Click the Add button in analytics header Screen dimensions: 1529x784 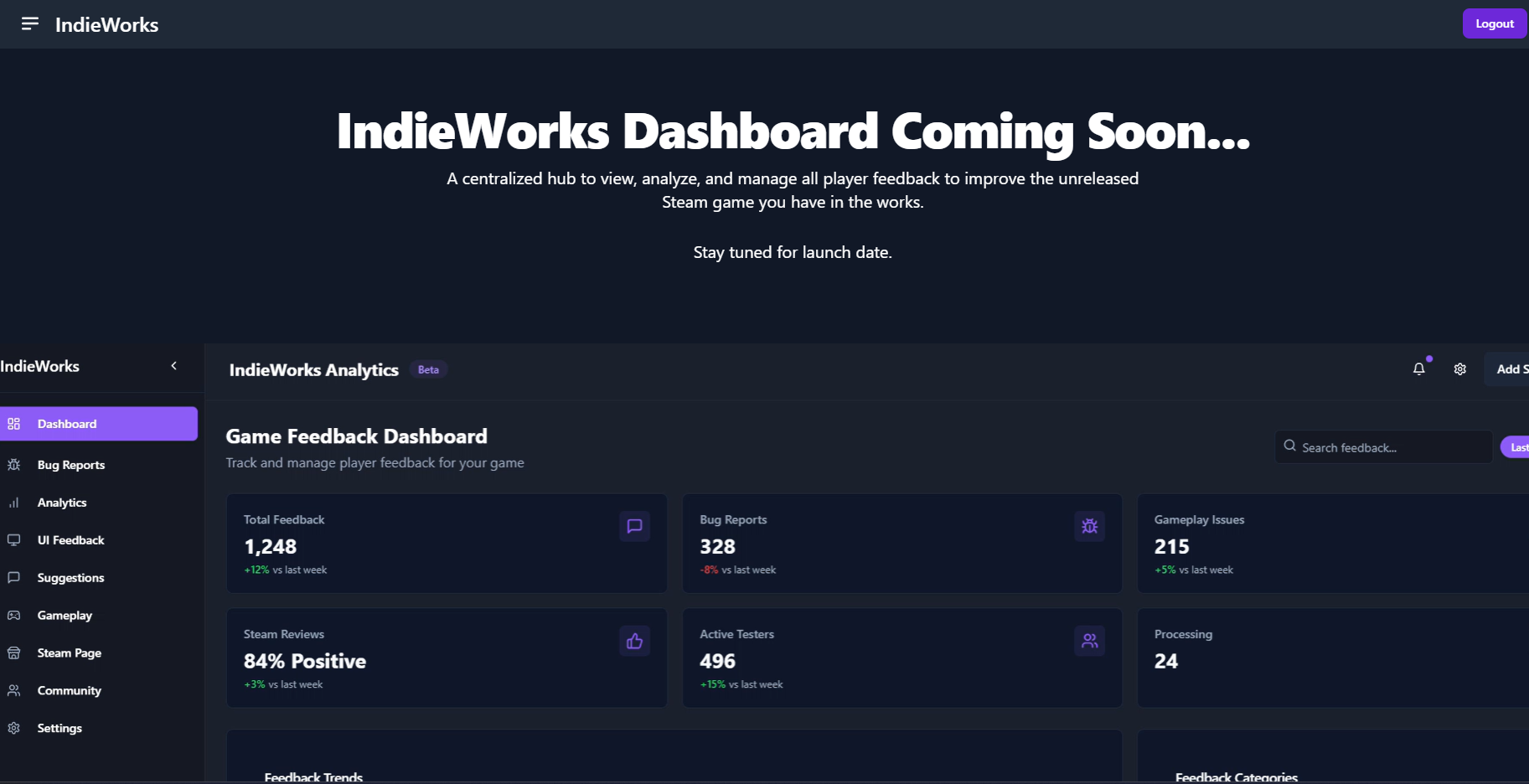pyautogui.click(x=1507, y=369)
